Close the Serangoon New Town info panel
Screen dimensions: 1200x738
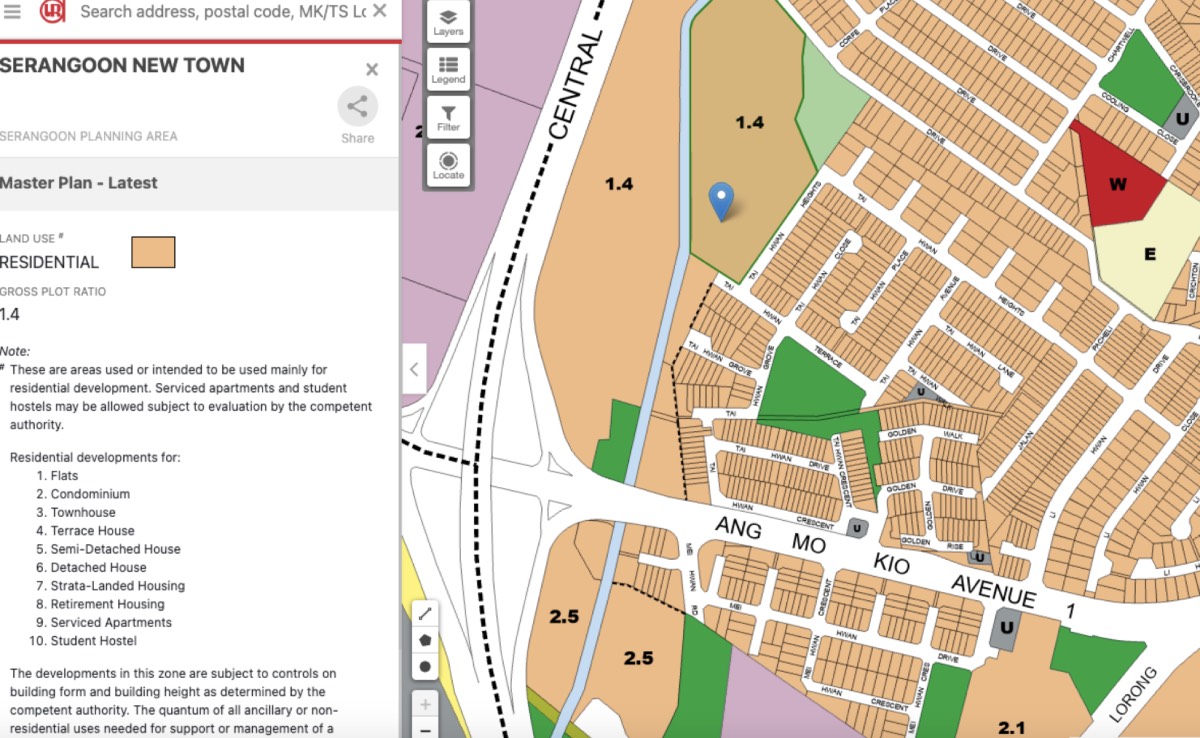click(x=372, y=69)
